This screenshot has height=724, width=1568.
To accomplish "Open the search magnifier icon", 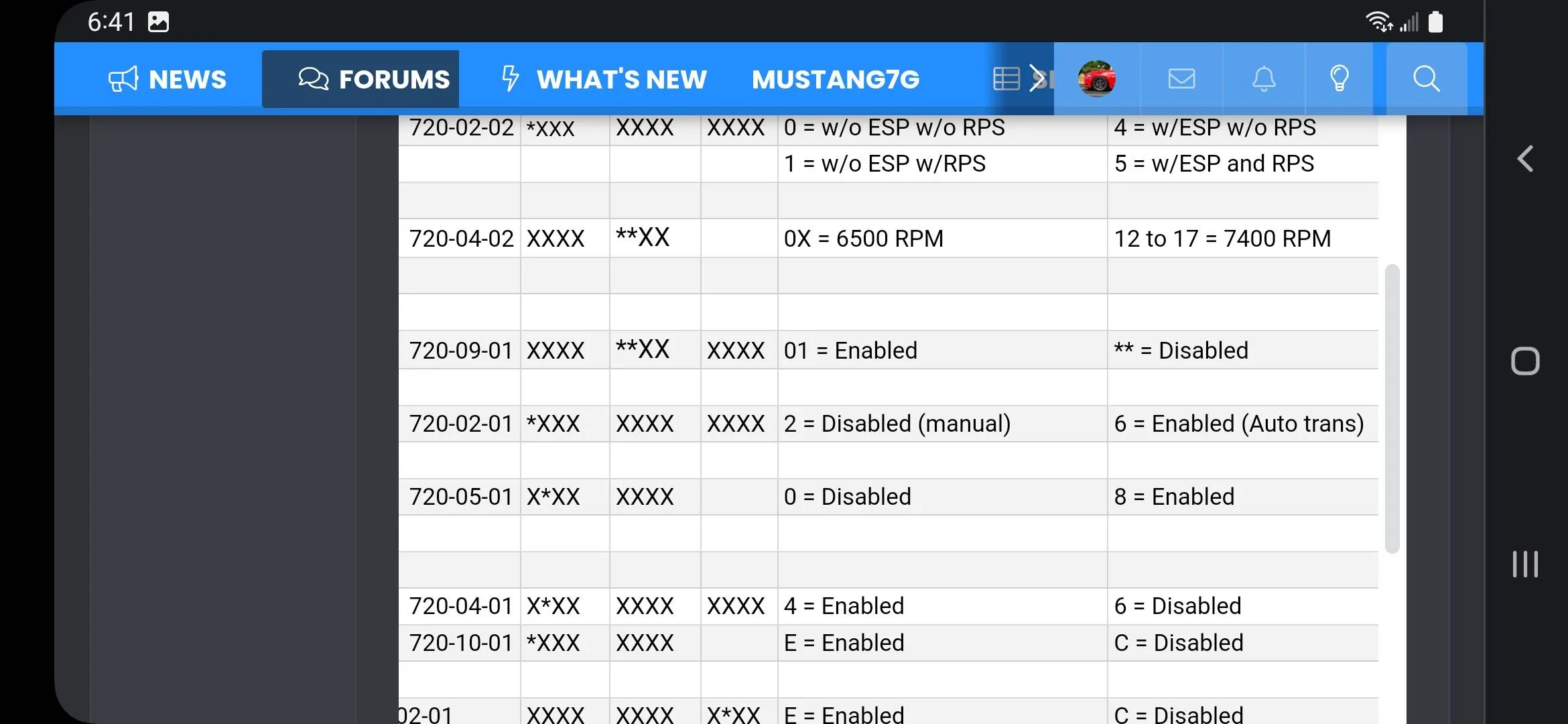I will tap(1426, 79).
